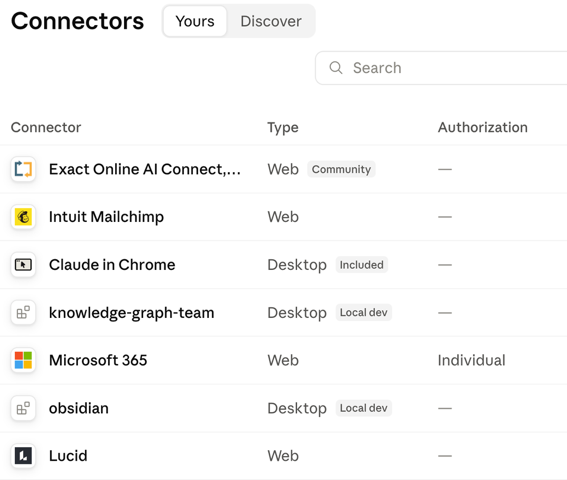Click the Connectors page heading
The height and width of the screenshot is (480, 567).
point(77,21)
